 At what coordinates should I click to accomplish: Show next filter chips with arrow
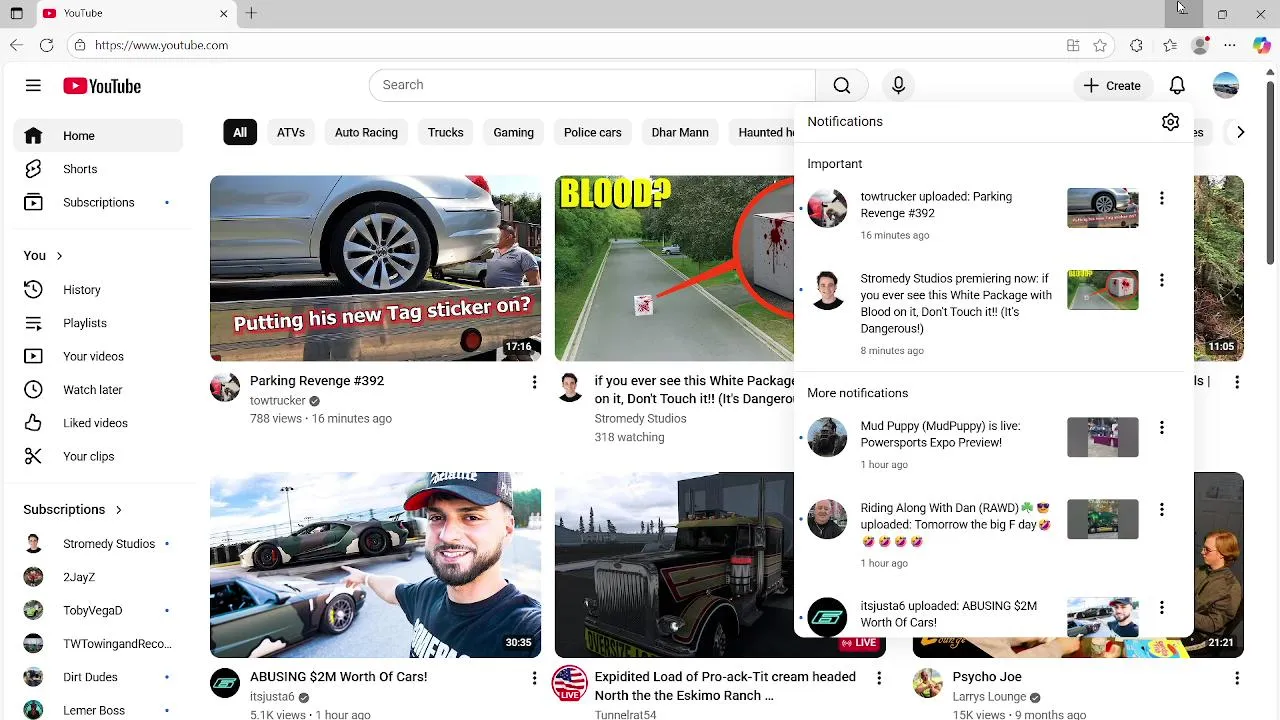tap(1240, 132)
